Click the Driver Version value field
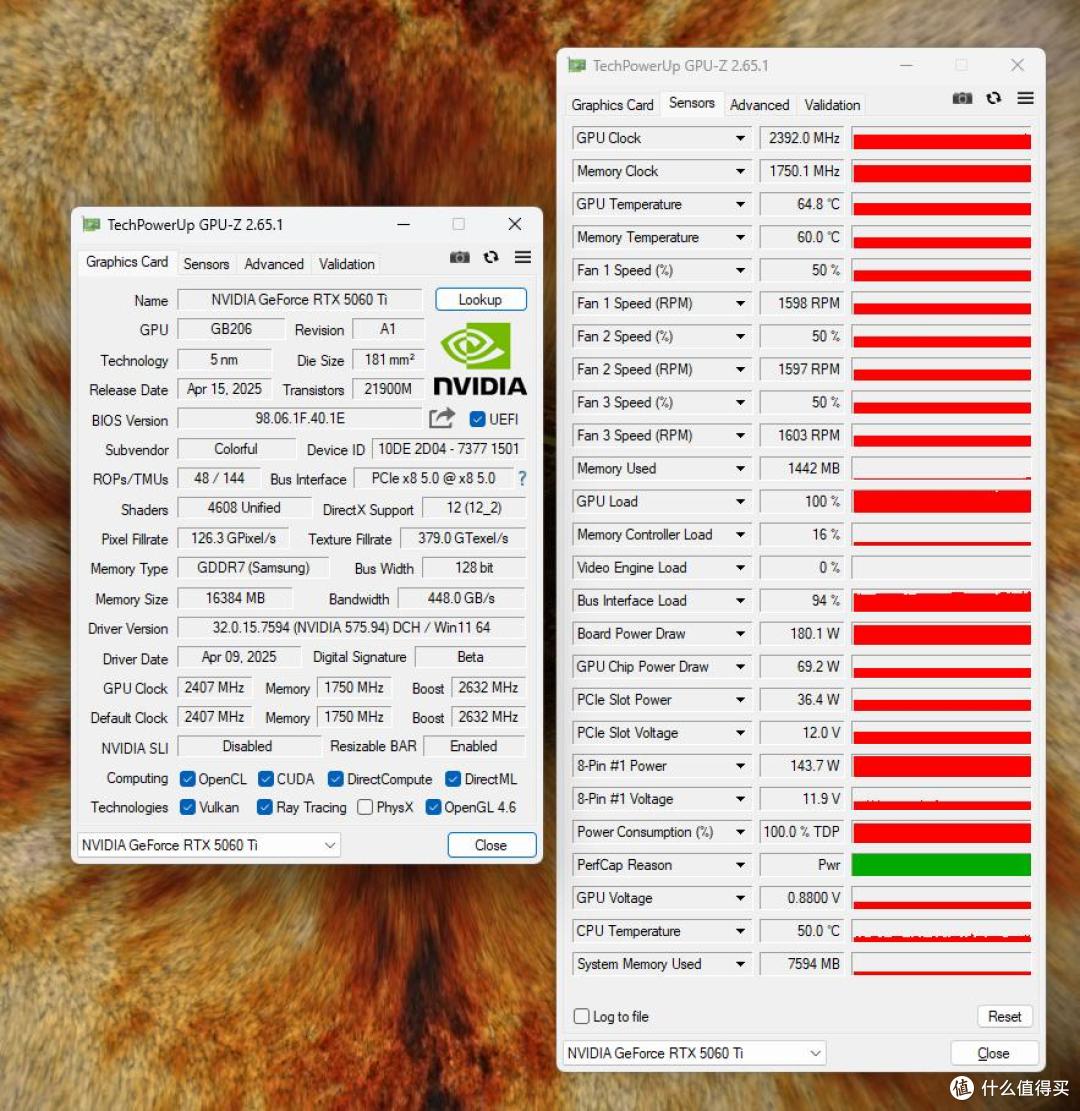The height and width of the screenshot is (1111, 1080). tap(351, 628)
